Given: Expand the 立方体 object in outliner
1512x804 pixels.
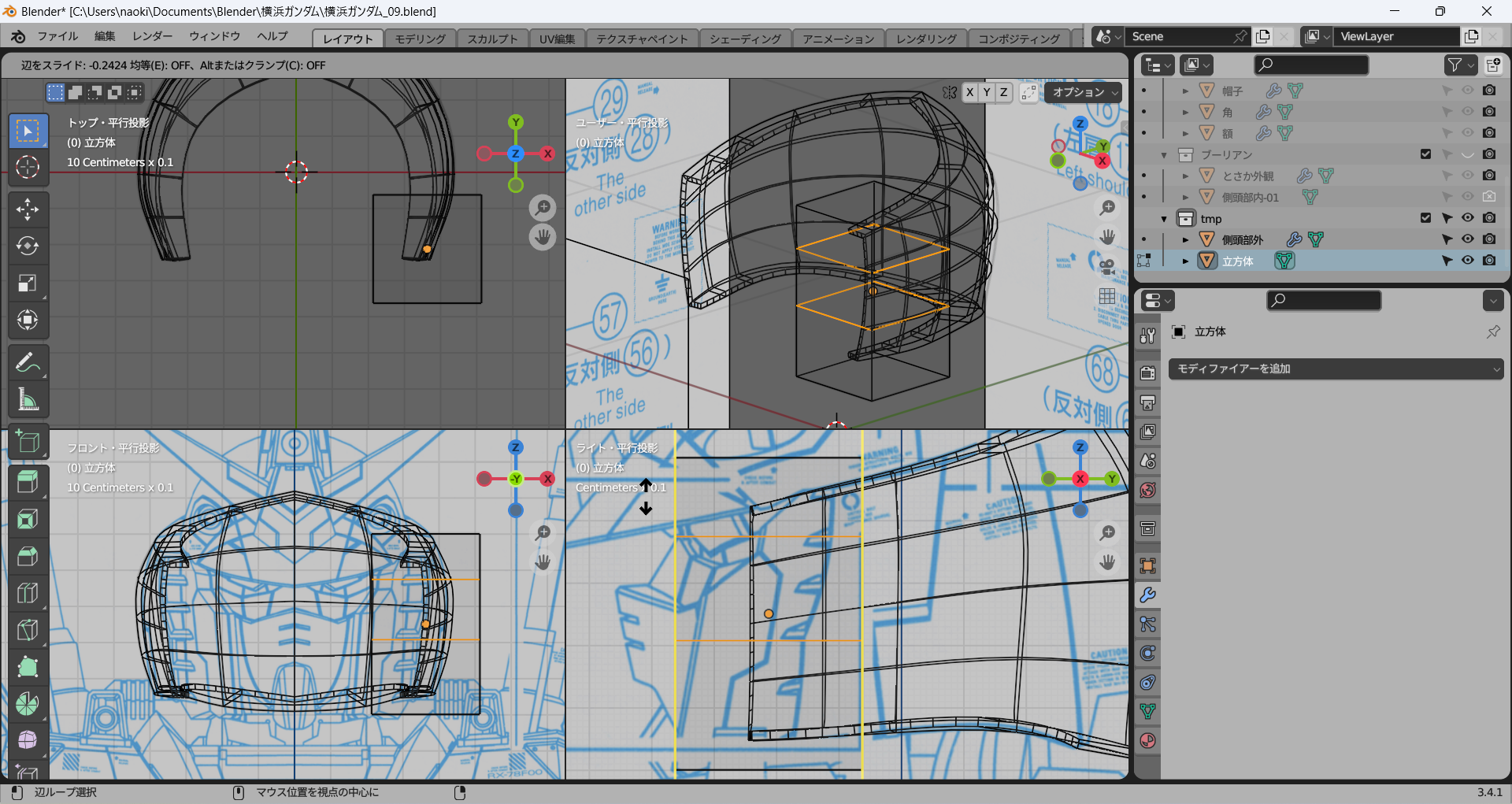Looking at the screenshot, I should click(x=1185, y=261).
